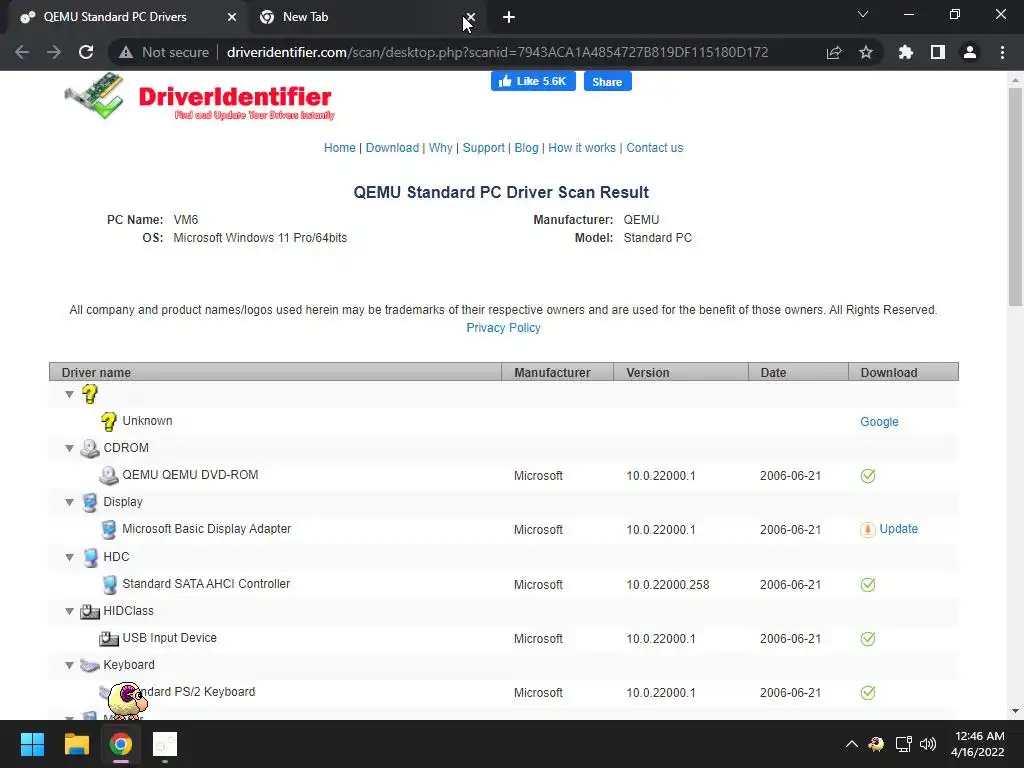Viewport: 1024px width, 768px height.
Task: Open the Extensions puzzle icon
Action: click(x=906, y=52)
